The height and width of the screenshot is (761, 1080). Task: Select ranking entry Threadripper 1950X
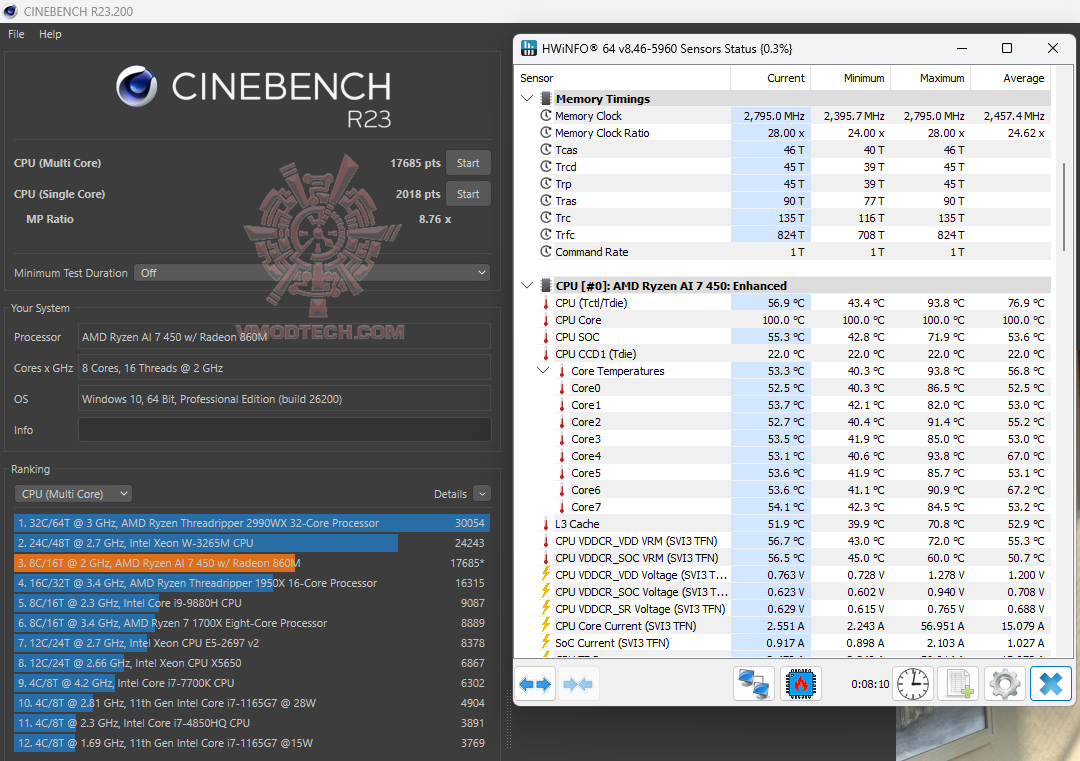(252, 583)
